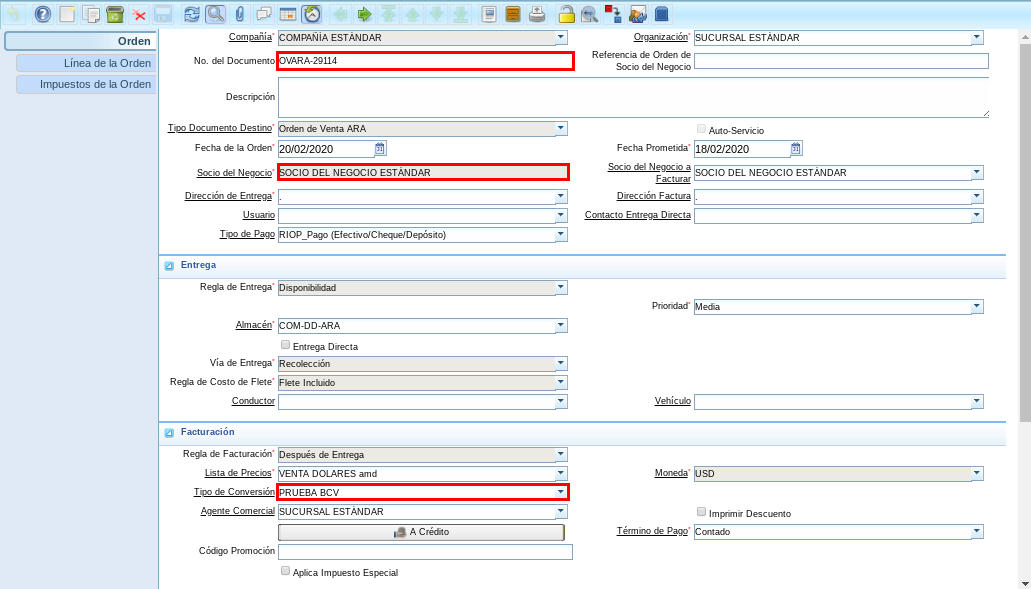The image size is (1031, 589).
Task: Click the green next record arrow
Action: pos(364,14)
